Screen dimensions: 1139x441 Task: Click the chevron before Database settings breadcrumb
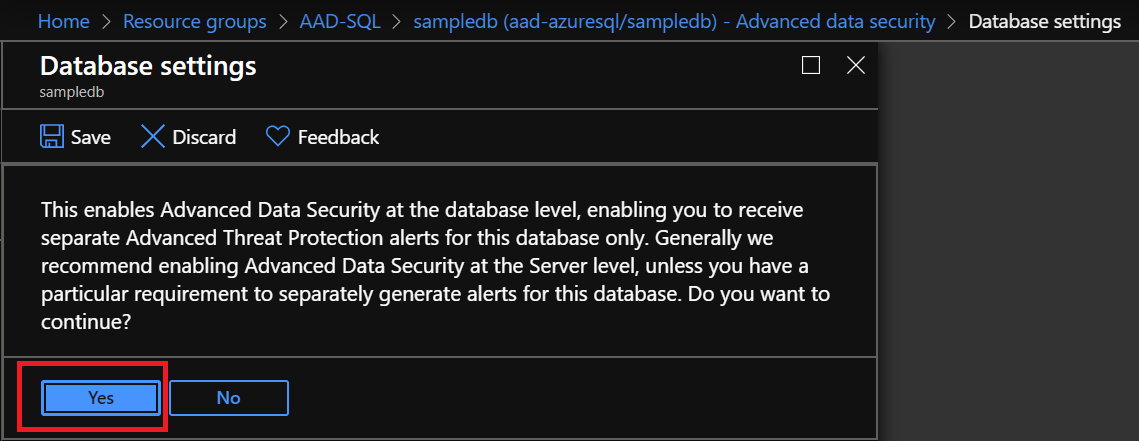click(952, 21)
